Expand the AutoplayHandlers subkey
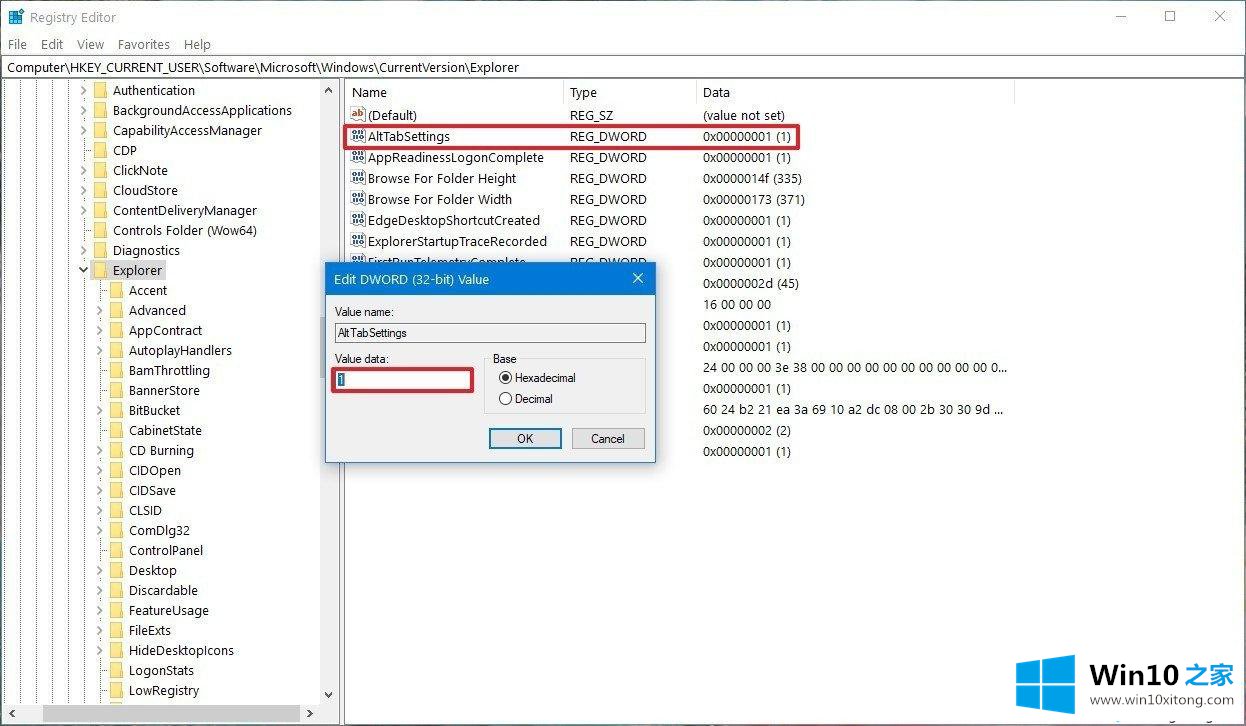 [99, 350]
